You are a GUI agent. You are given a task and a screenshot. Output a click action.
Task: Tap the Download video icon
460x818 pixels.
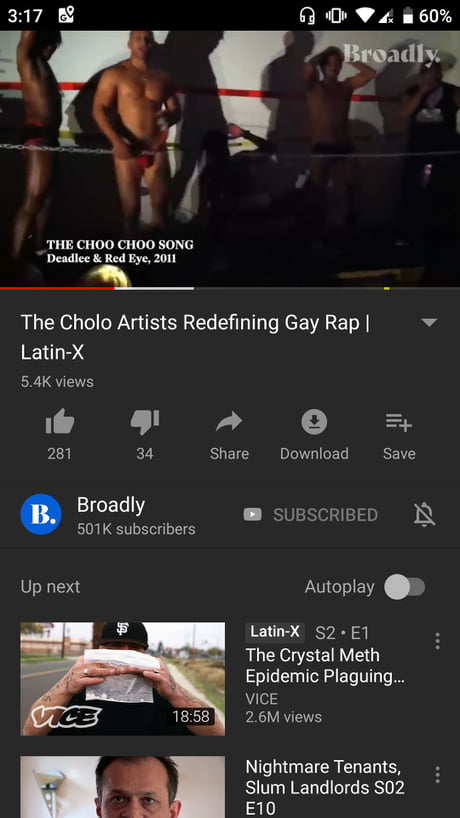coord(314,422)
